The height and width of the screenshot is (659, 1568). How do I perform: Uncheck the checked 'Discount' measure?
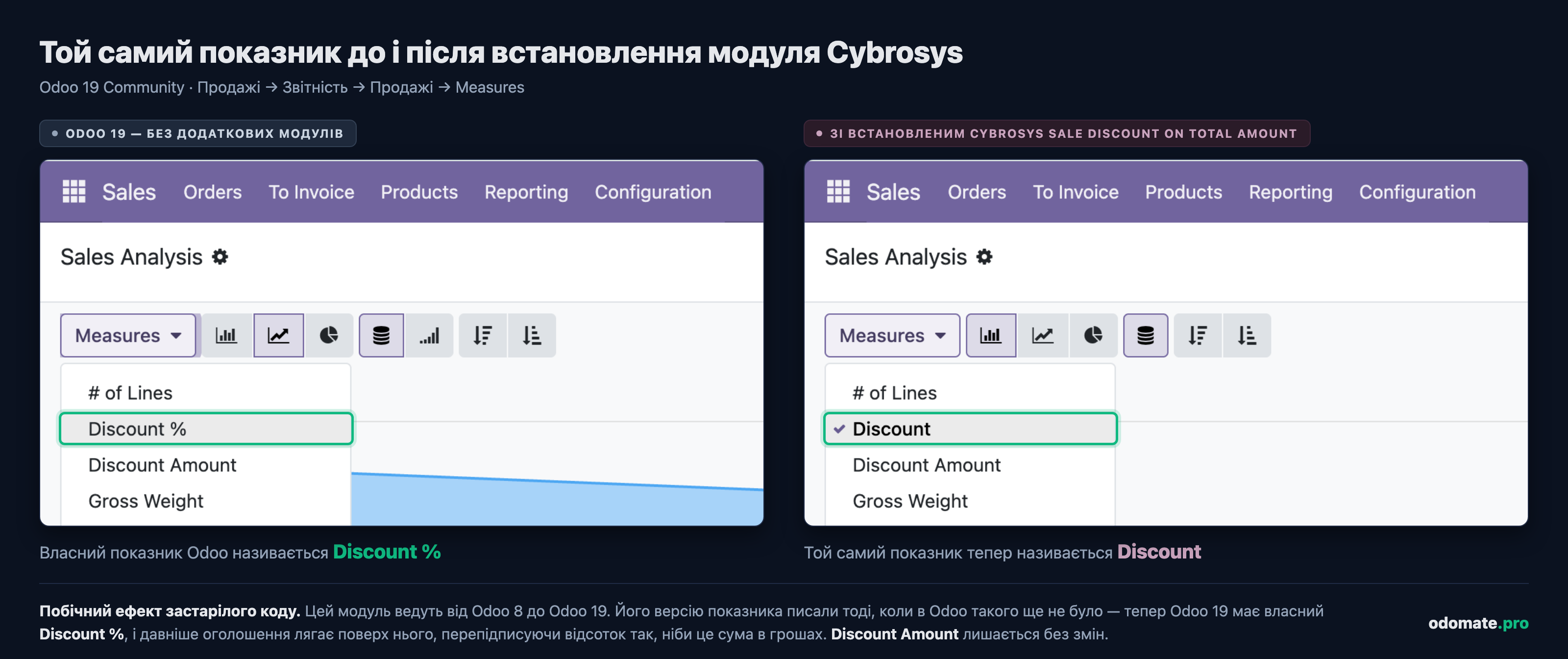point(970,429)
